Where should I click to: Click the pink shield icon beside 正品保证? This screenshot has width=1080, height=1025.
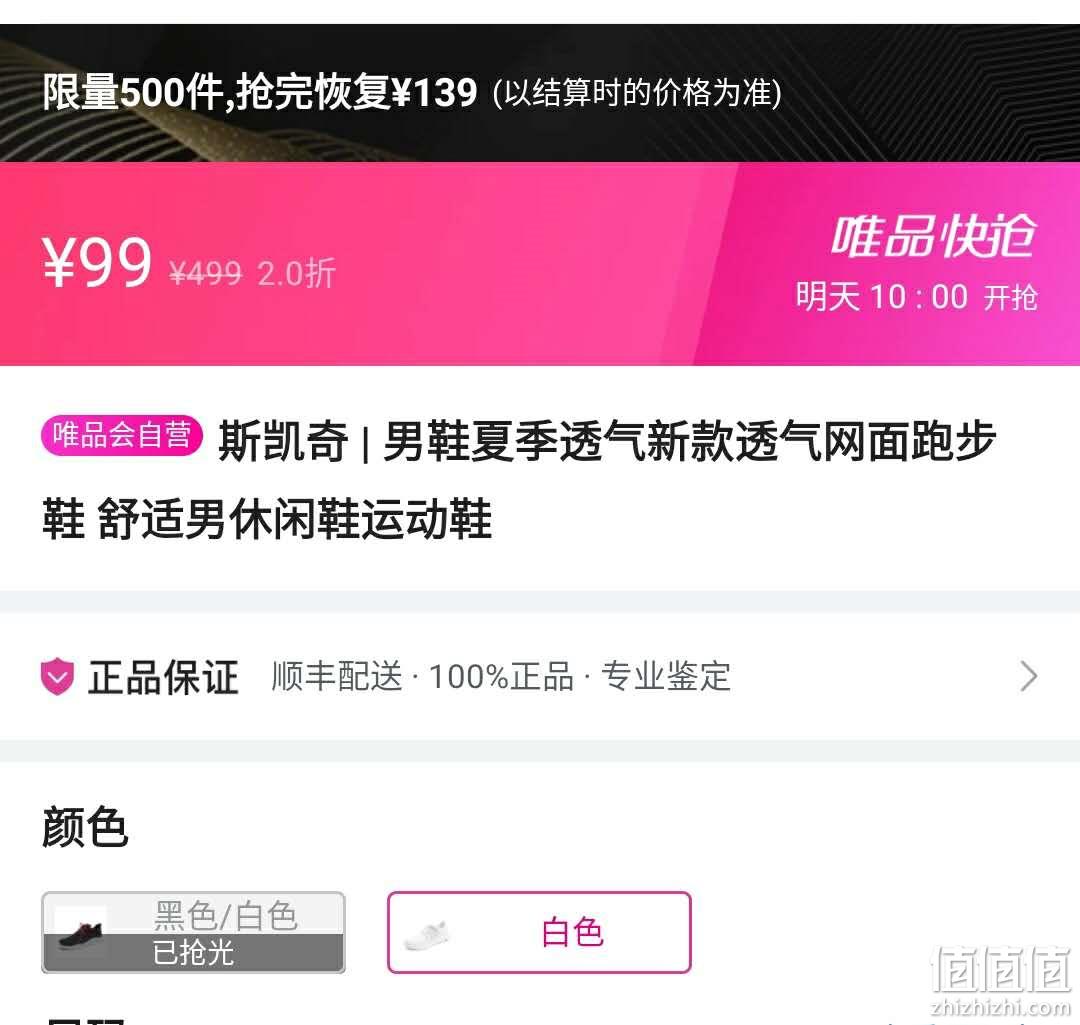point(57,676)
